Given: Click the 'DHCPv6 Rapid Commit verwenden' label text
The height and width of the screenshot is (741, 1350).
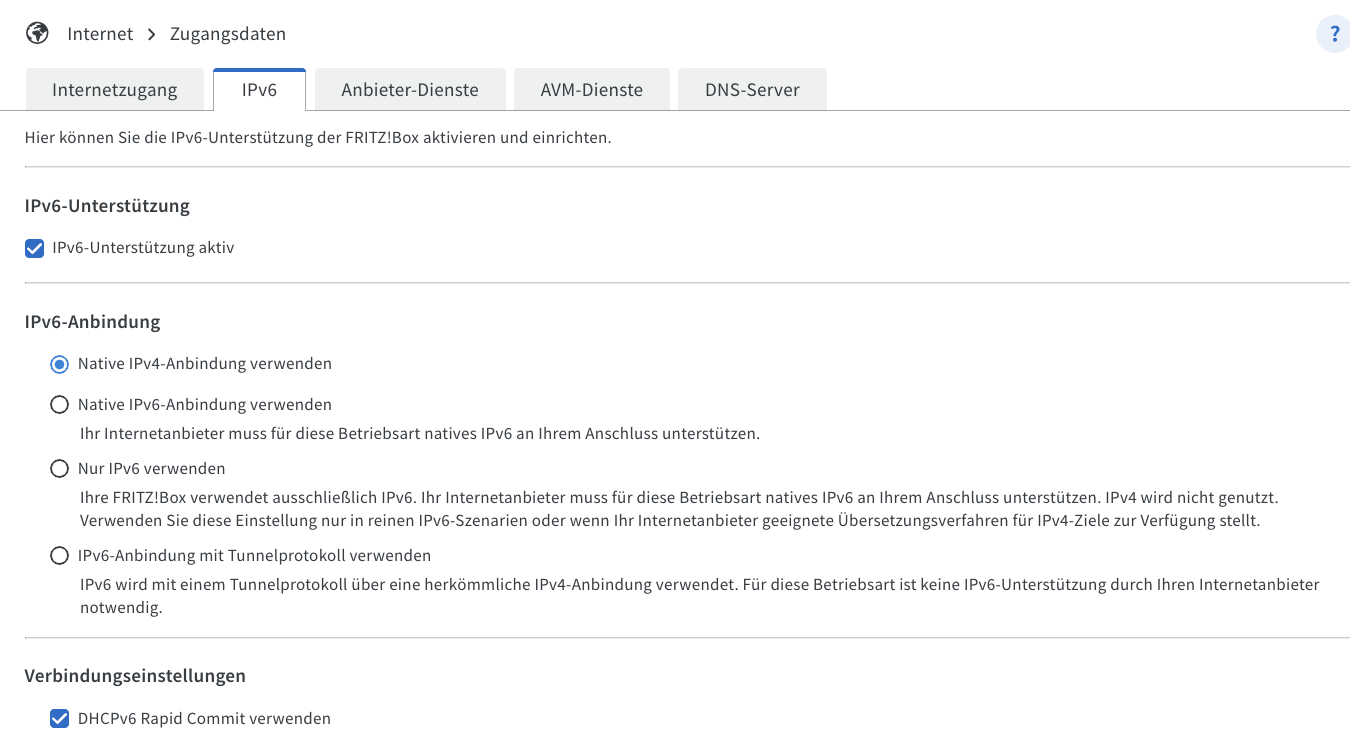Looking at the screenshot, I should point(204,719).
